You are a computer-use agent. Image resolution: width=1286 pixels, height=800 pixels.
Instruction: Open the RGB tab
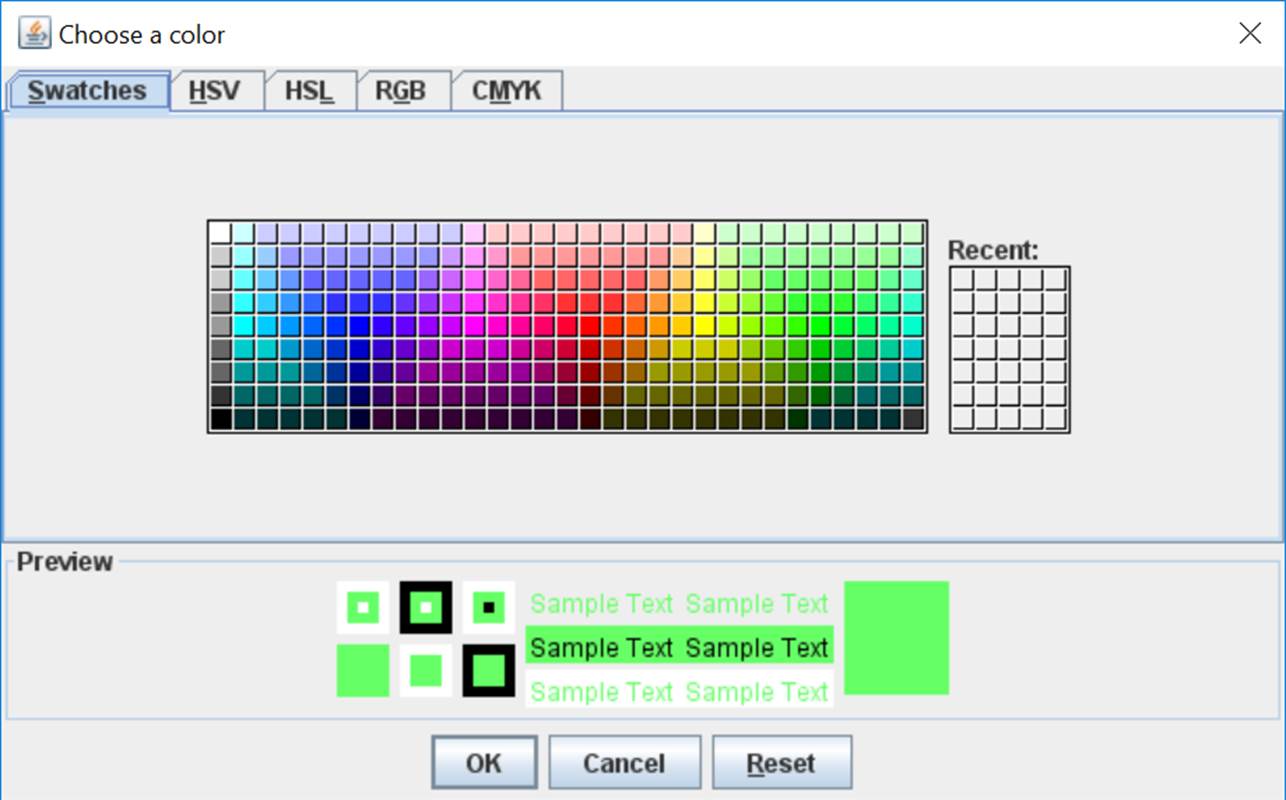coord(402,90)
